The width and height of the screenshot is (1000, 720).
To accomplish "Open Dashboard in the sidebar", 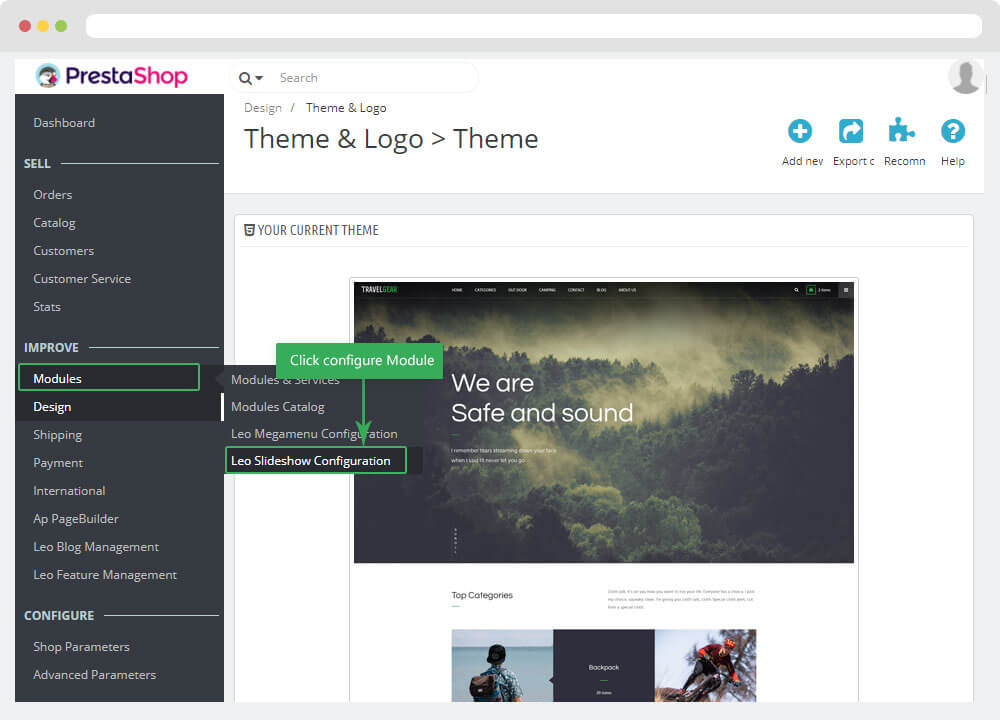I will click(64, 122).
